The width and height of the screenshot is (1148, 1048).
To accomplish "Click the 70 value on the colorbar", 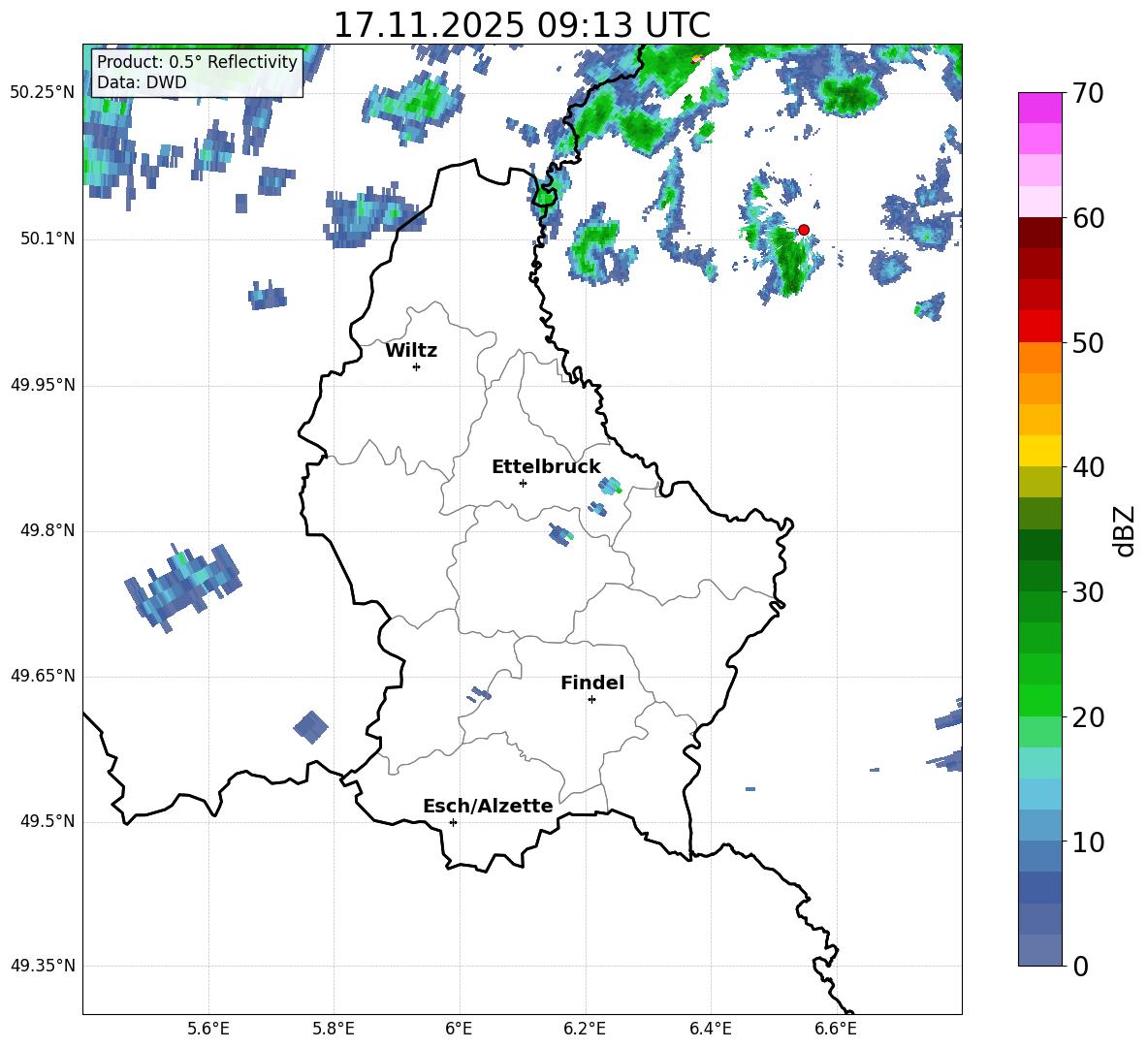I will pos(1087,93).
